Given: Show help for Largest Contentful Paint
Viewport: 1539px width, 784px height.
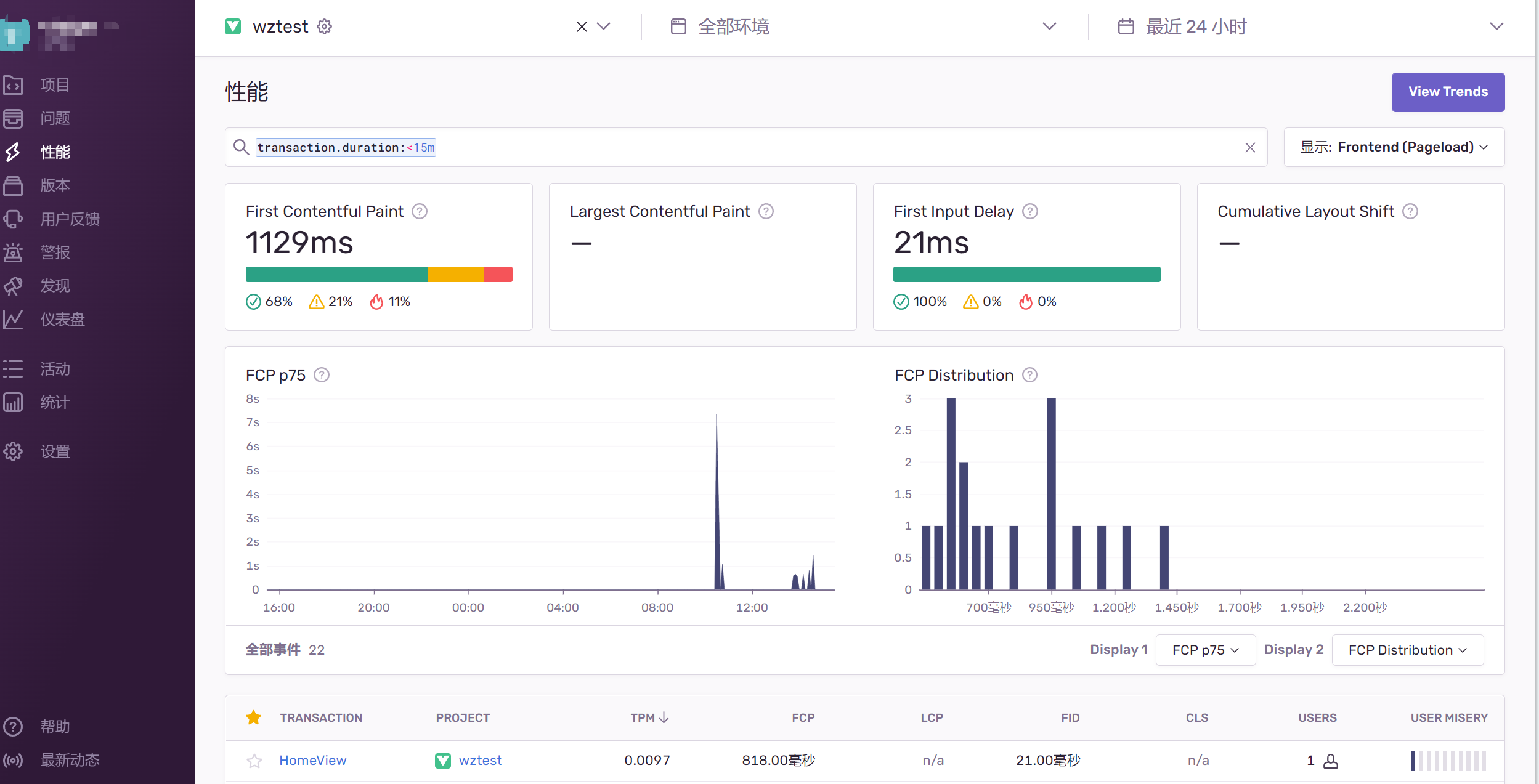Looking at the screenshot, I should pos(766,211).
